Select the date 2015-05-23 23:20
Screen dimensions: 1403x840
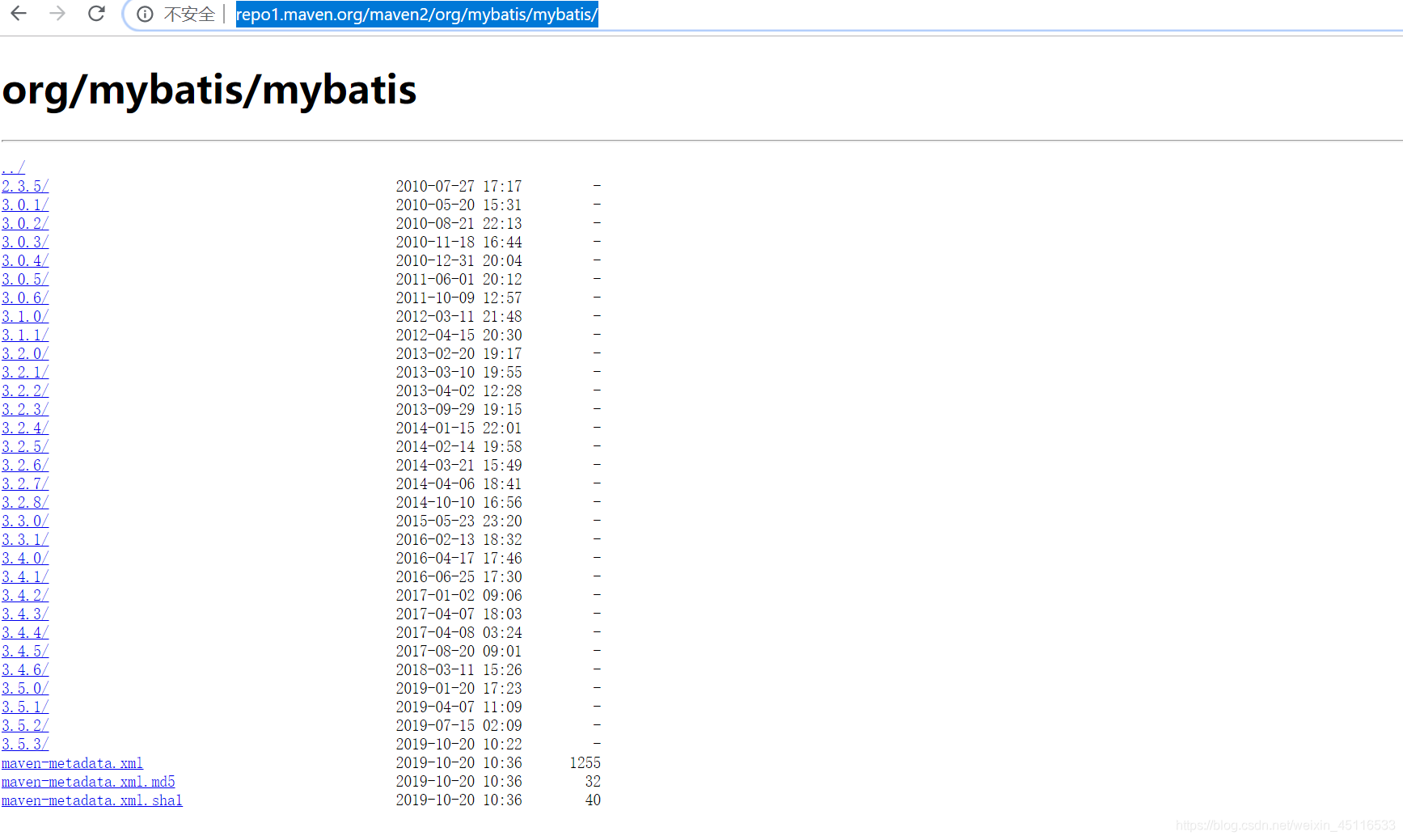pyautogui.click(x=459, y=521)
